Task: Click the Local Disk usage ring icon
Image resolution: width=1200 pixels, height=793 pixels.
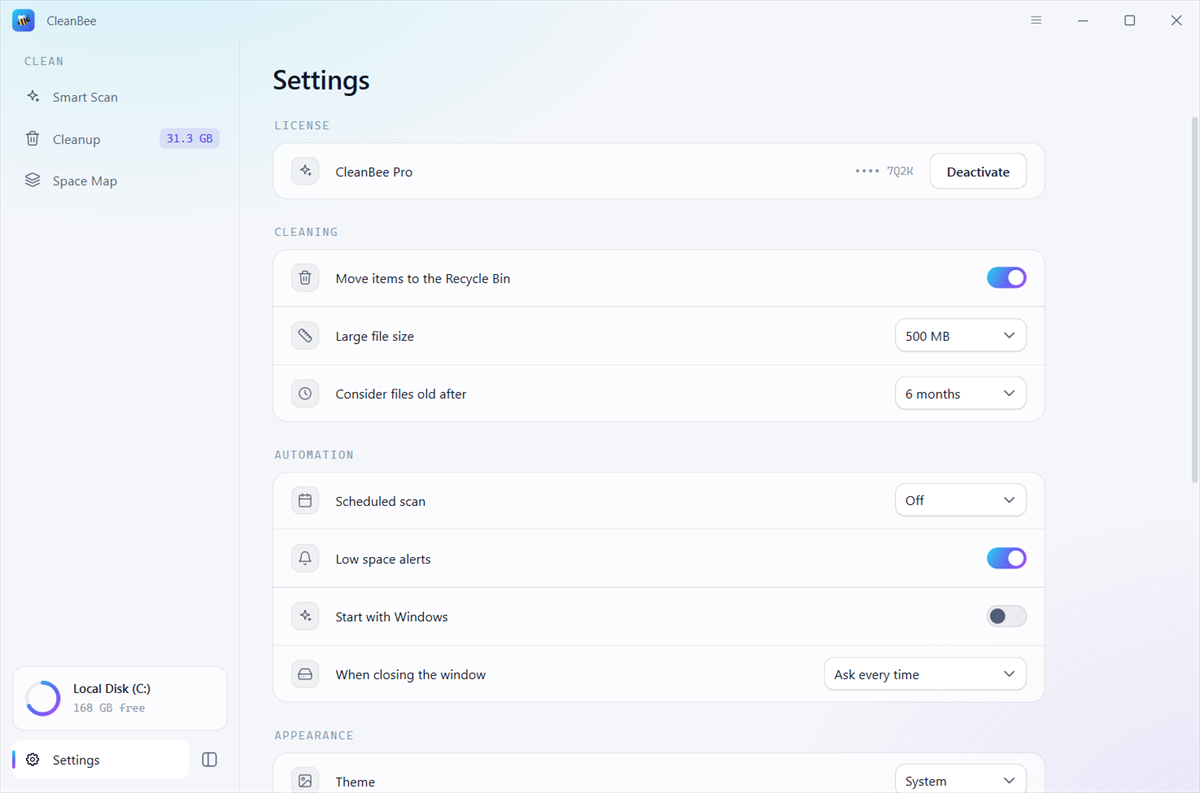Action: [x=43, y=698]
